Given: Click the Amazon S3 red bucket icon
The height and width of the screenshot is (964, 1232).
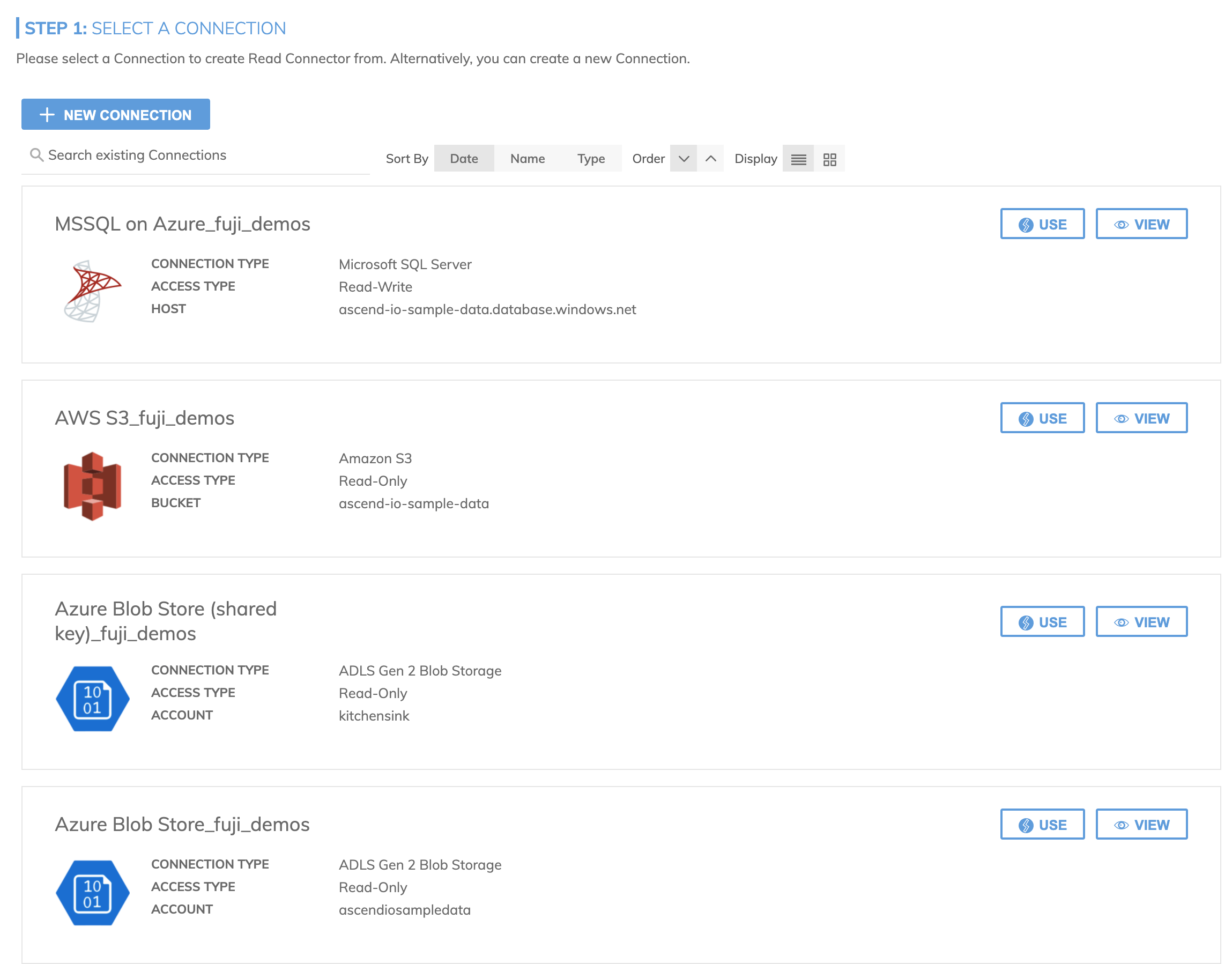Looking at the screenshot, I should point(92,486).
